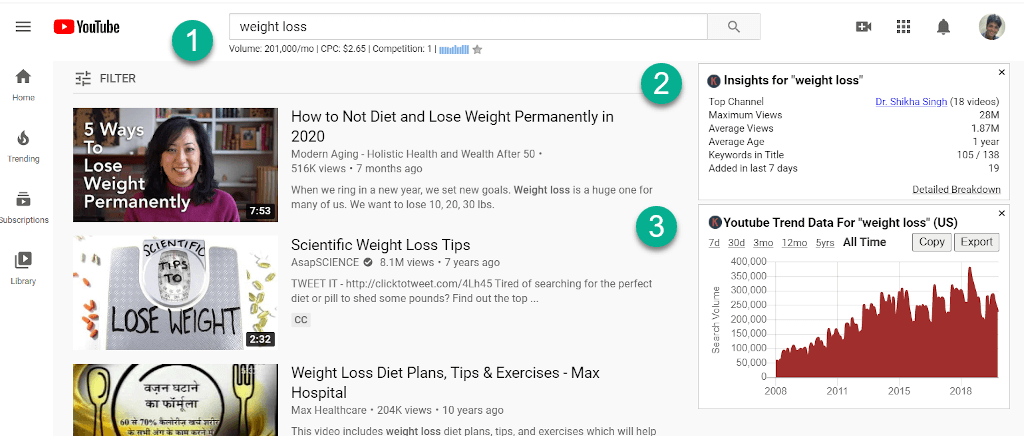This screenshot has width=1024, height=436.
Task: Click the 7:53 duration badge
Action: 261,211
